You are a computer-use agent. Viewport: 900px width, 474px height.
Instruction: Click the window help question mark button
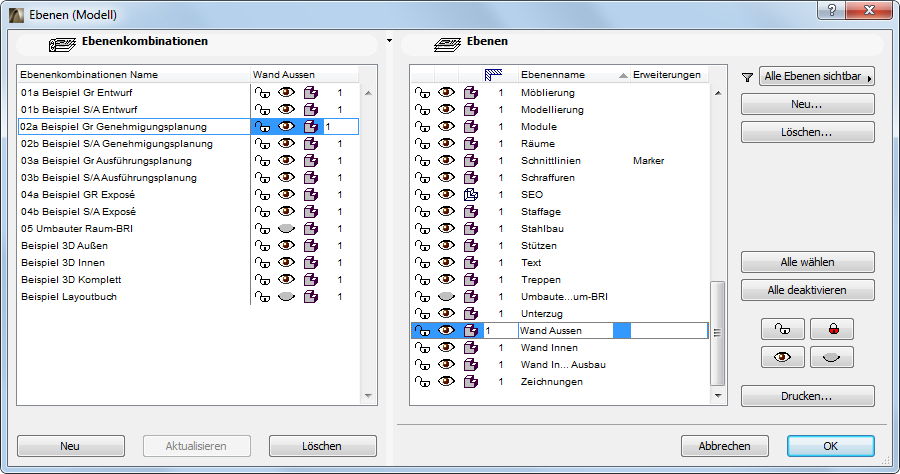point(832,10)
